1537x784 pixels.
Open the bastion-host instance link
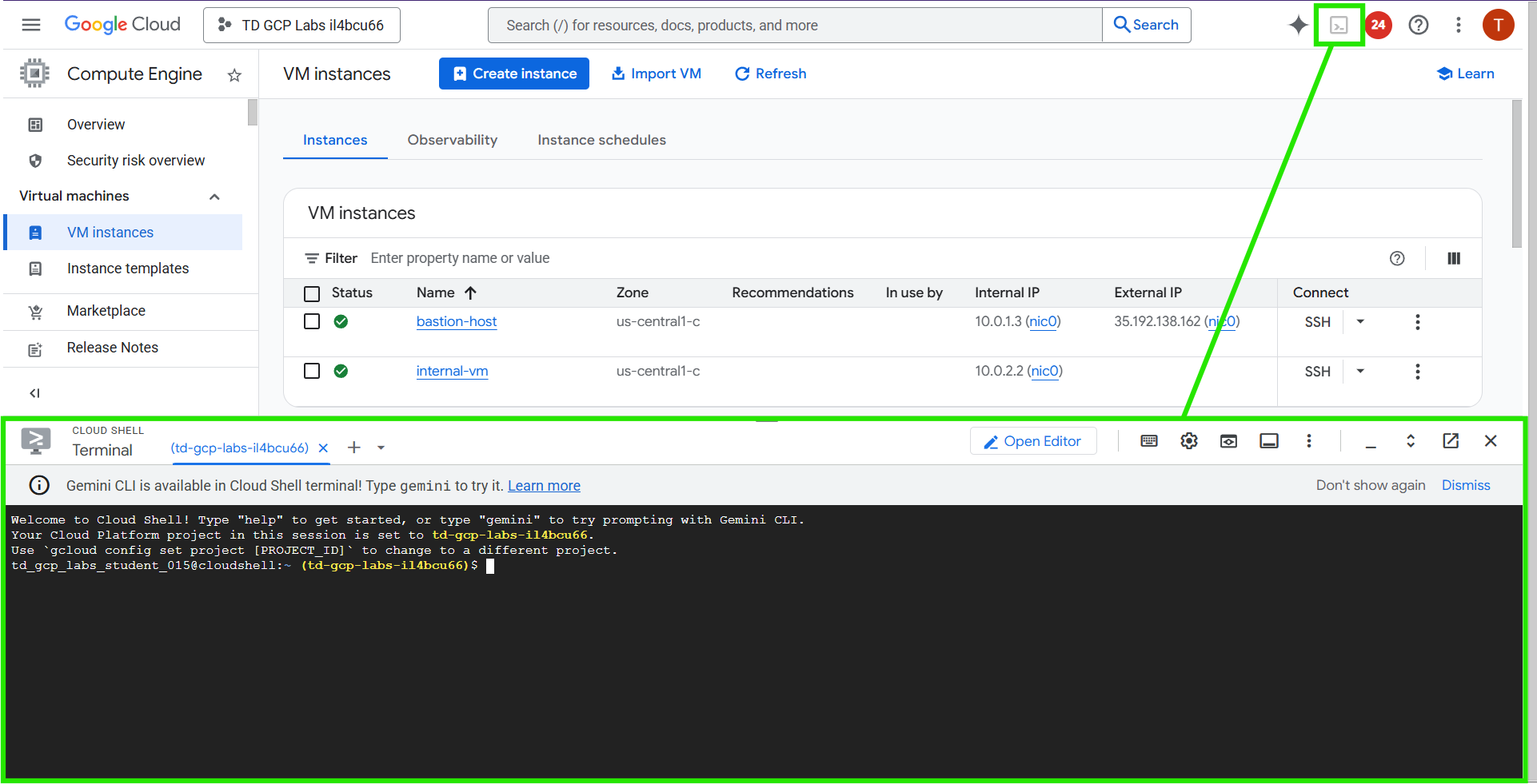pos(456,321)
